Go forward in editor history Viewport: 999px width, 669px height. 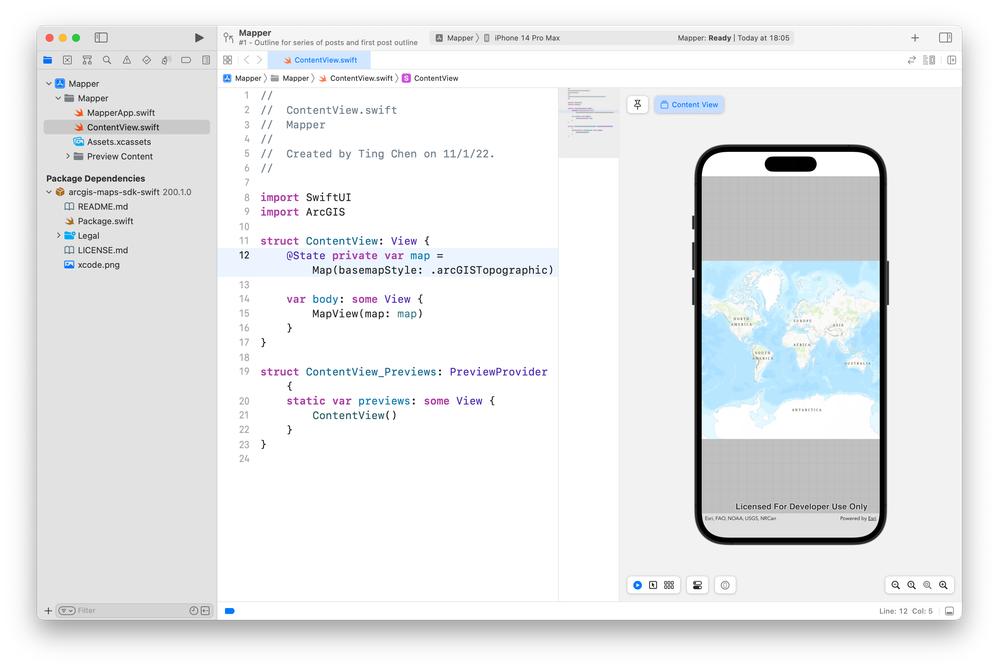tap(259, 60)
